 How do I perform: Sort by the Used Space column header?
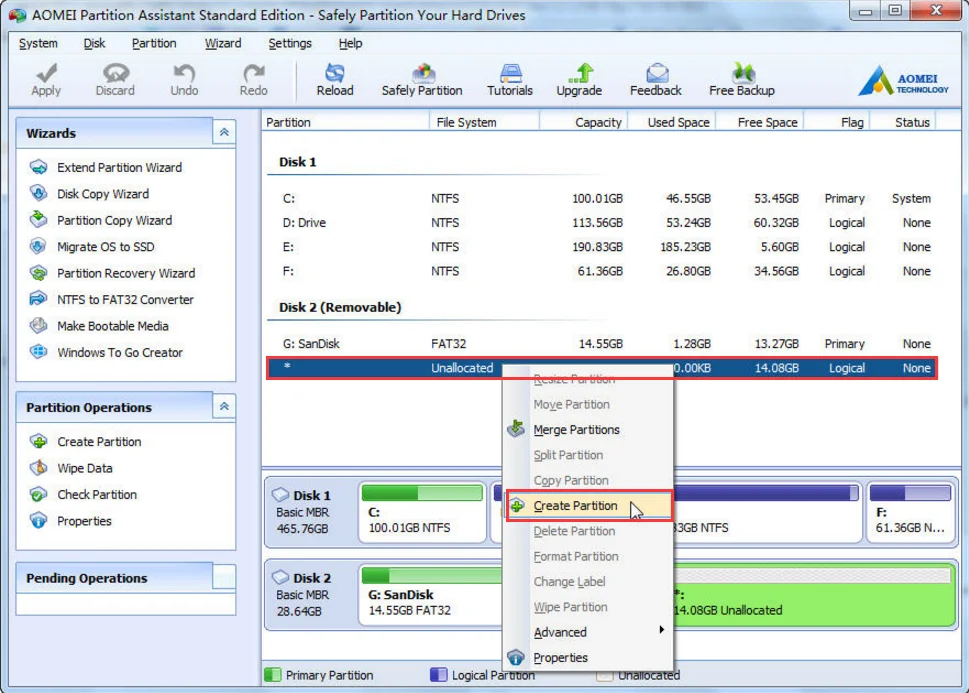click(672, 122)
